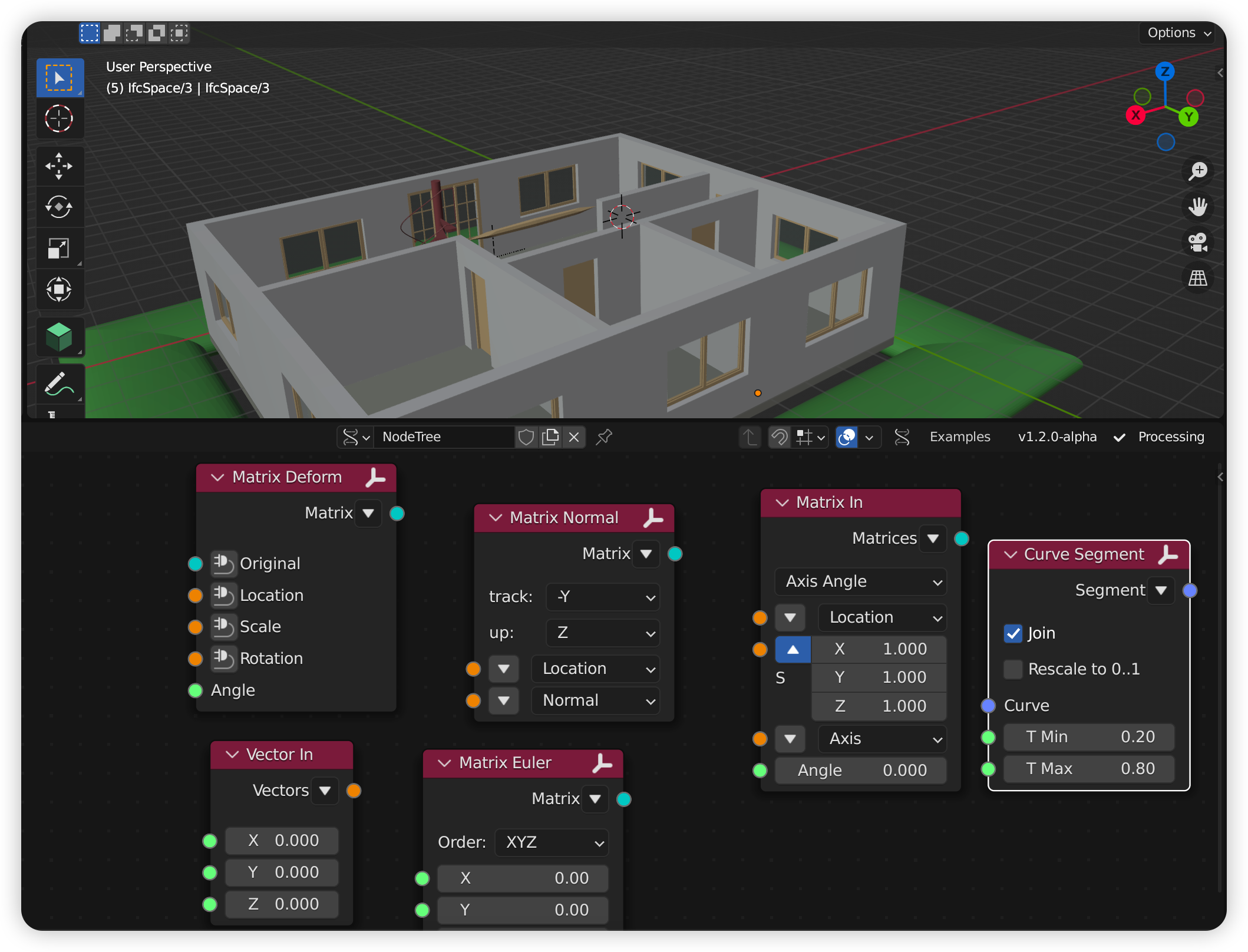The height and width of the screenshot is (952, 1248).
Task: Click the camera view icon
Action: pos(1198,242)
